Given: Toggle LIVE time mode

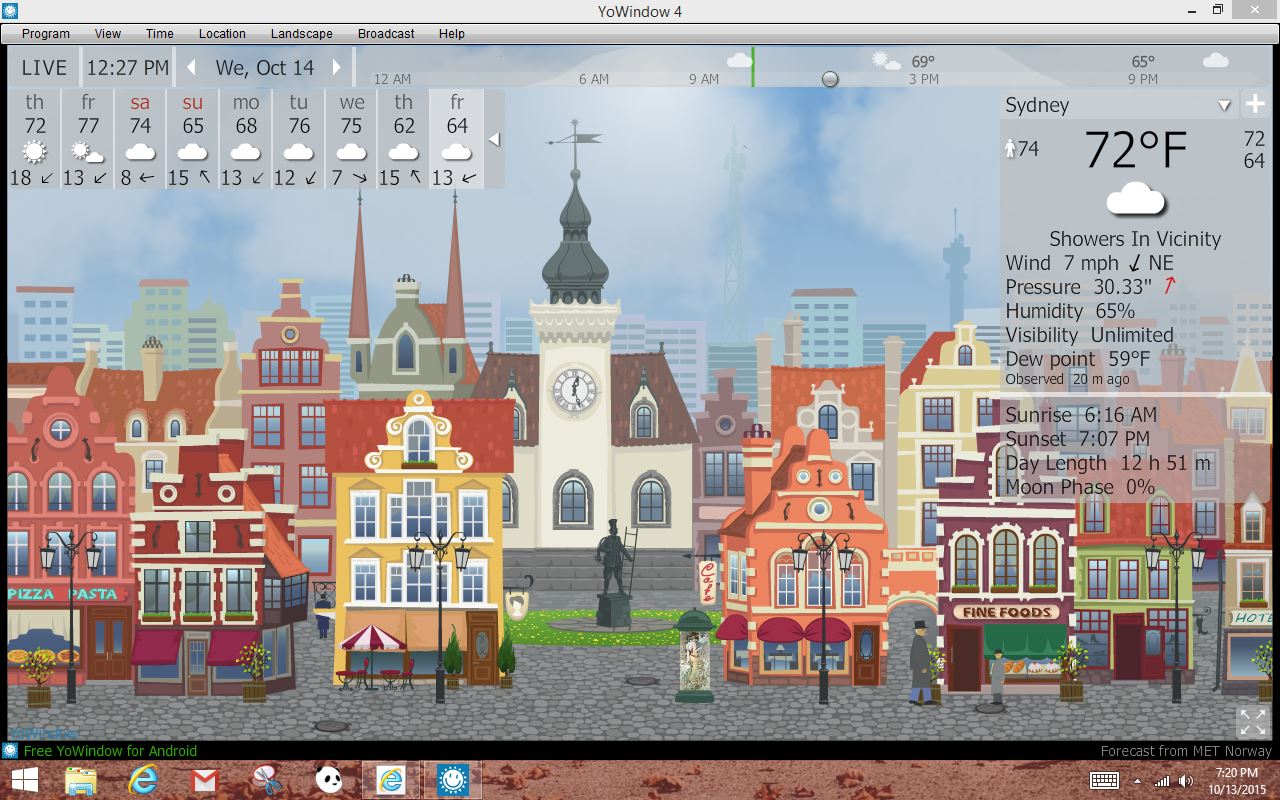Looking at the screenshot, I should coord(44,68).
